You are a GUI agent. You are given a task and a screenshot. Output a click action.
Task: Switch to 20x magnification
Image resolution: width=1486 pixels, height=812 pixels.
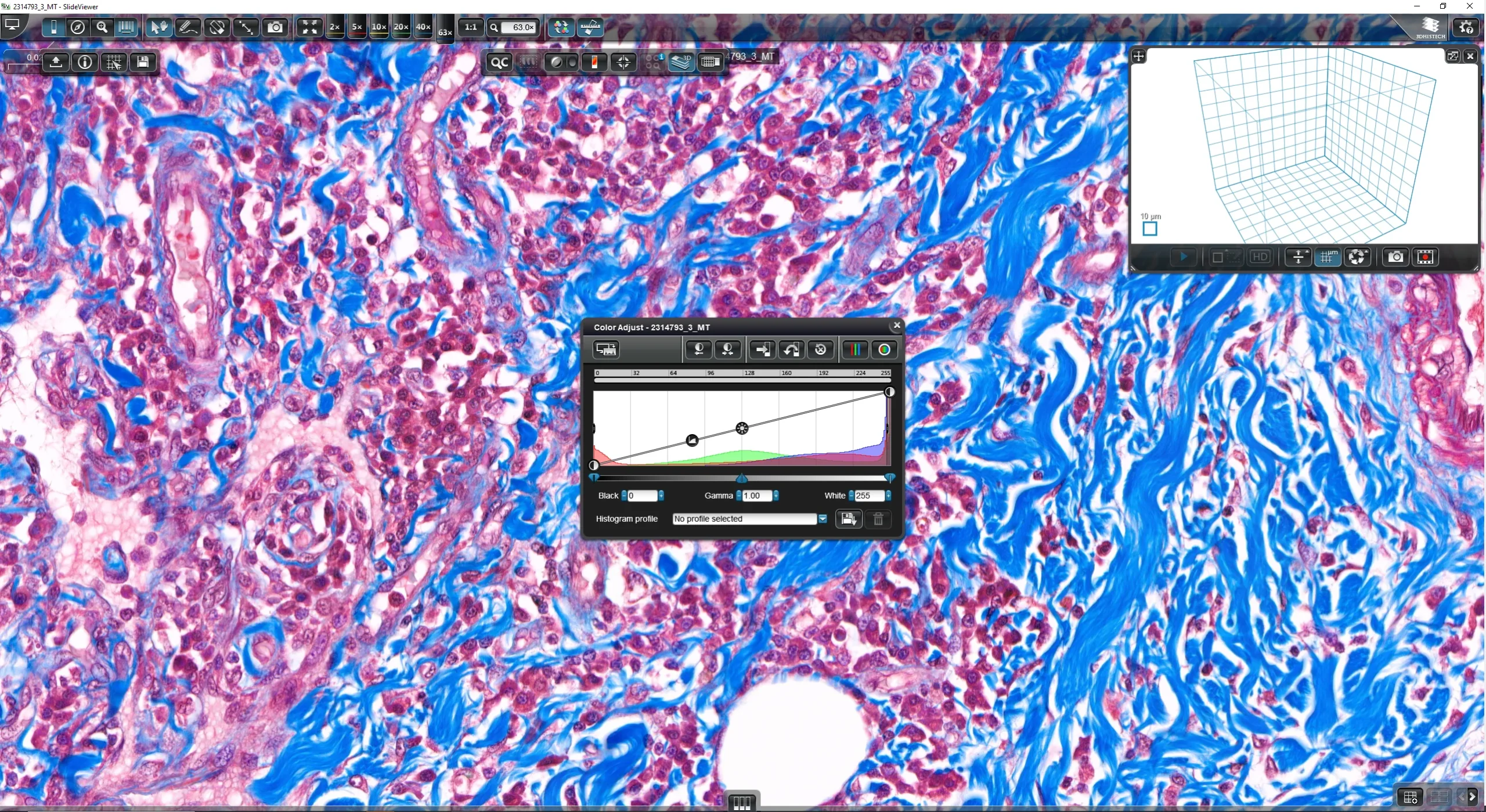pos(401,27)
